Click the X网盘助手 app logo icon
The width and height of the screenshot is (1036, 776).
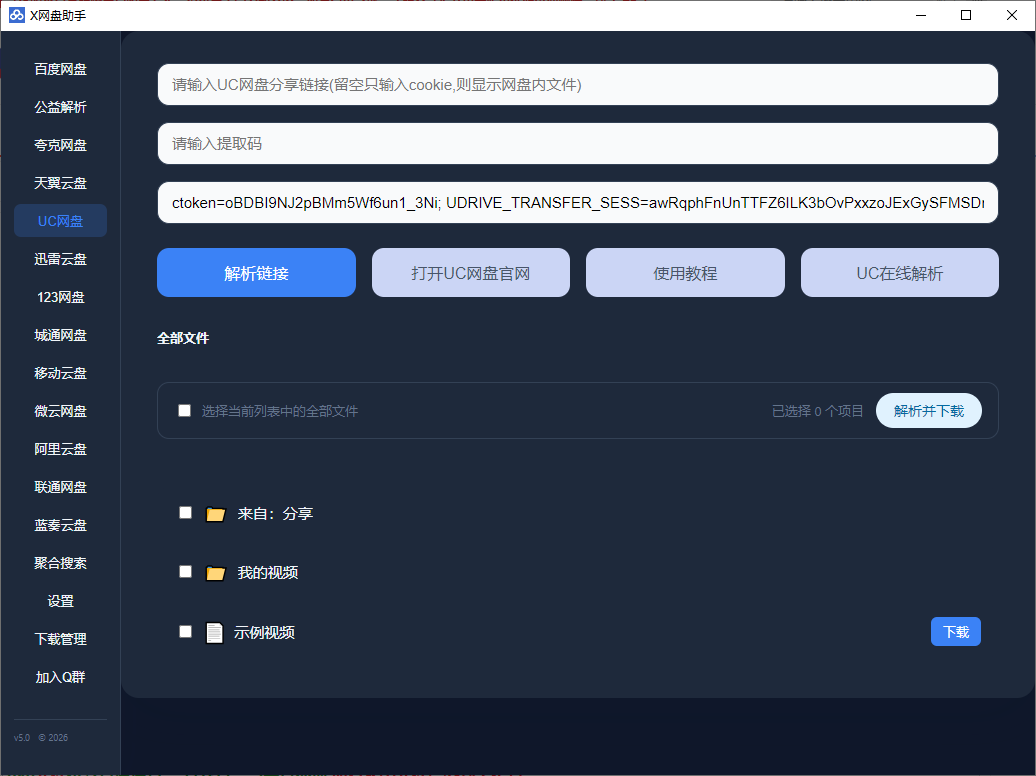pos(17,15)
